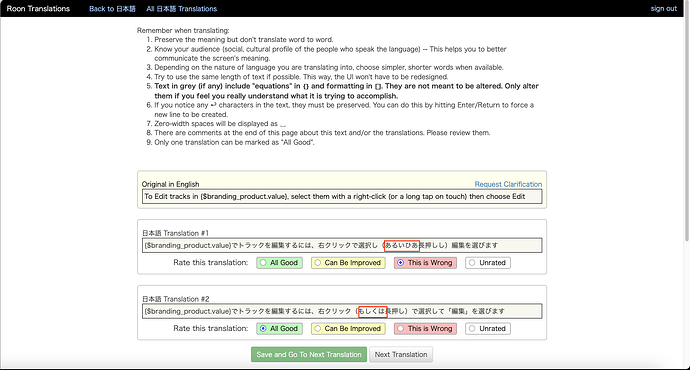Click the 日本語 Translation #1 label

click(x=175, y=233)
